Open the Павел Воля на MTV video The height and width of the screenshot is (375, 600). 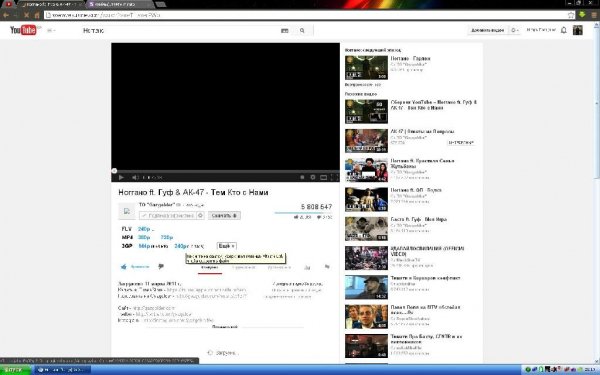tap(425, 310)
